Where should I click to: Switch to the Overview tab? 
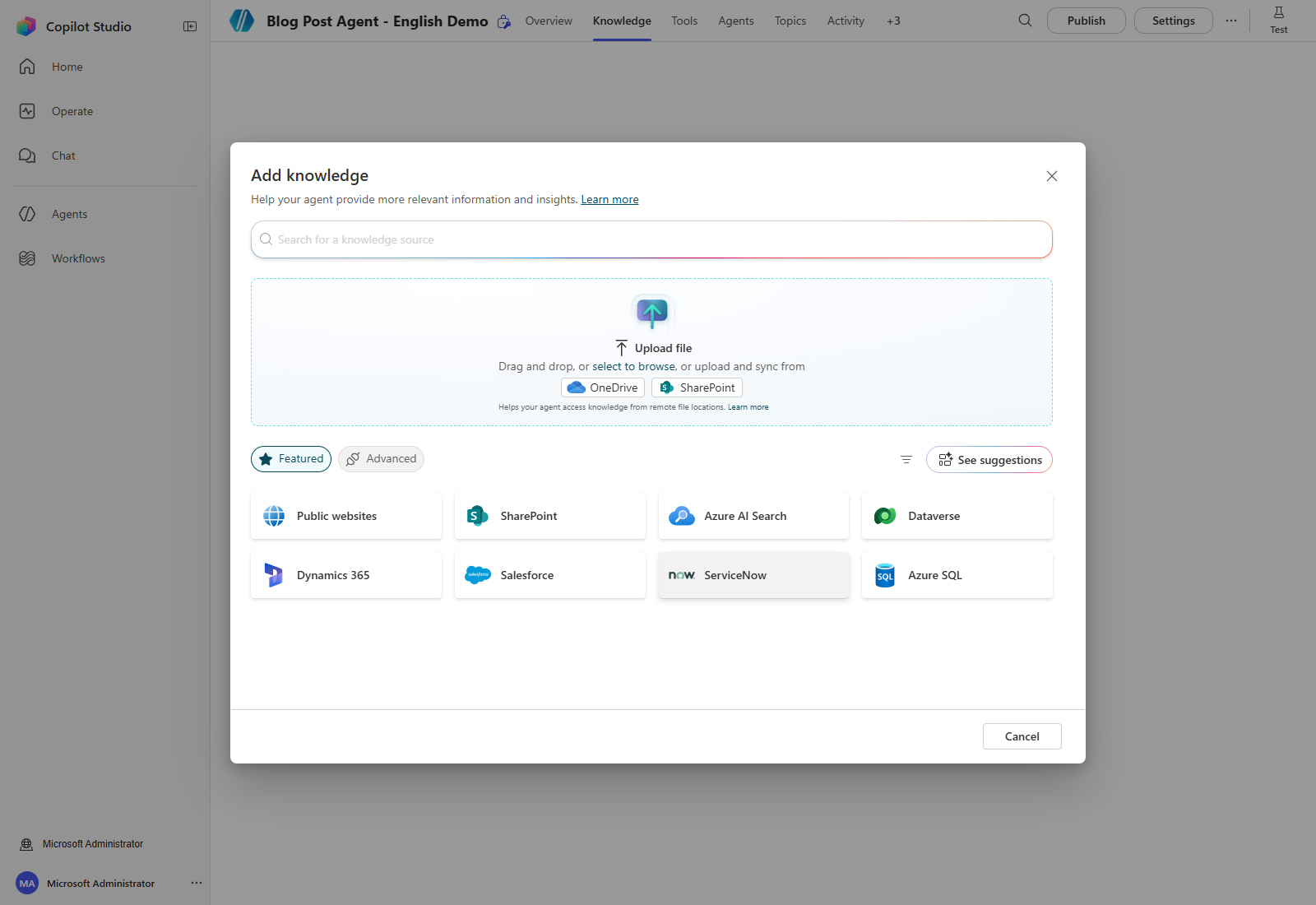[x=549, y=21]
